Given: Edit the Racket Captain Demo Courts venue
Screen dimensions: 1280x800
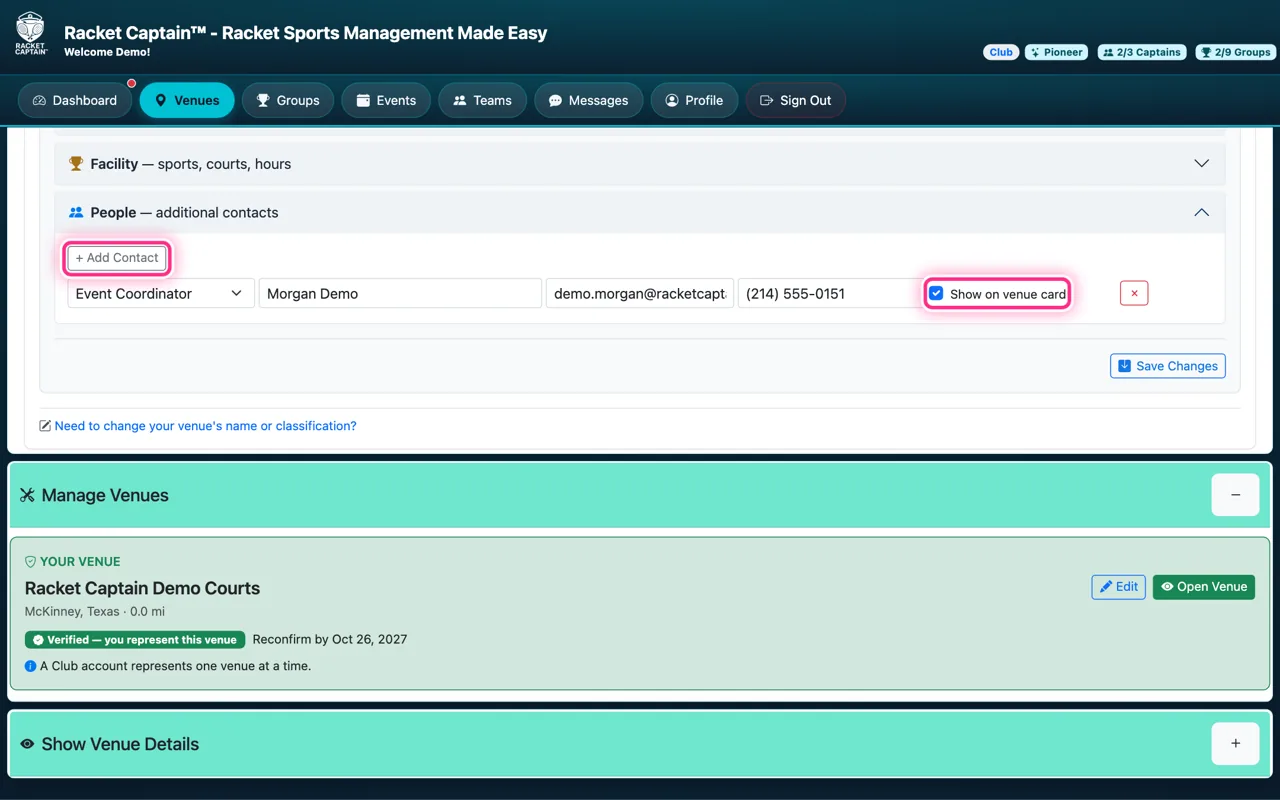Looking at the screenshot, I should [x=1118, y=587].
